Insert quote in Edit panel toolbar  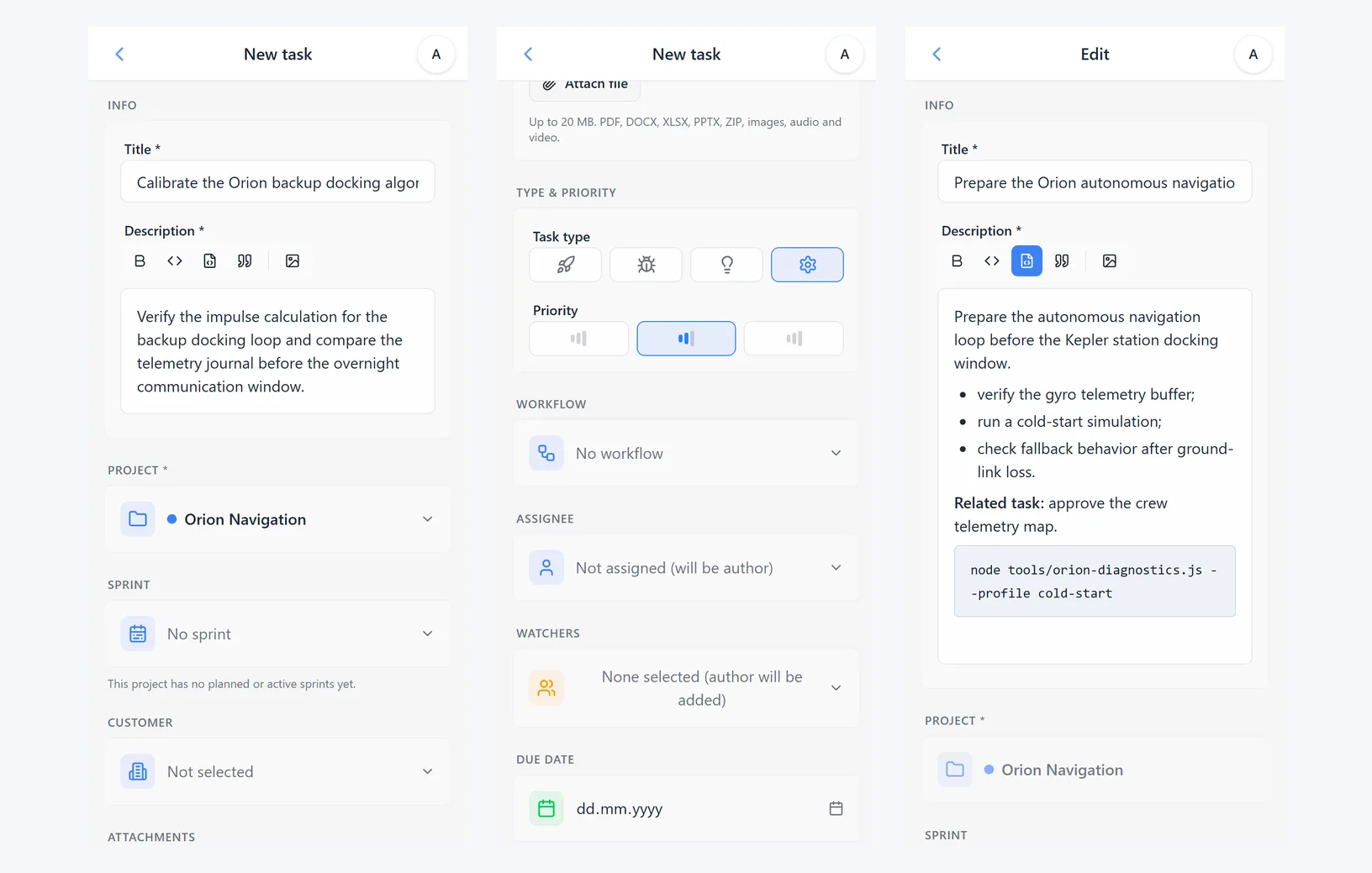1062,261
